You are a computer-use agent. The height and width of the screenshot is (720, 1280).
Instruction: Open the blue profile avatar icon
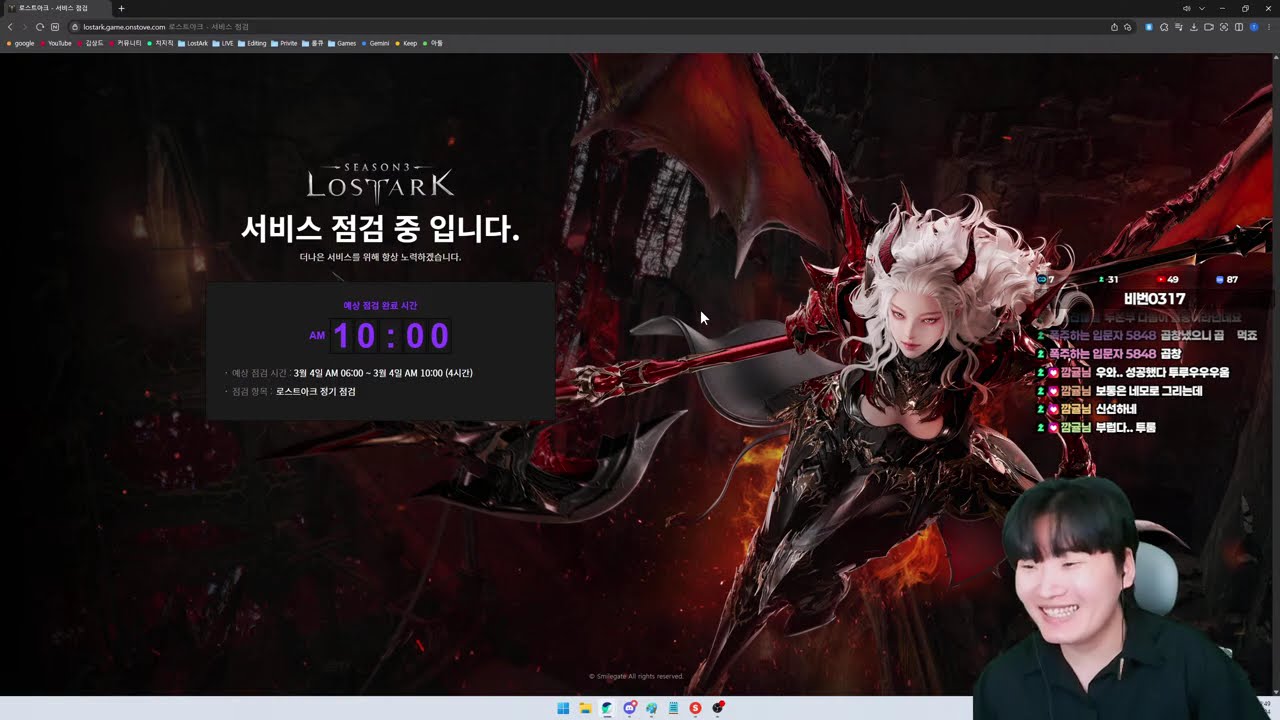pos(1254,27)
